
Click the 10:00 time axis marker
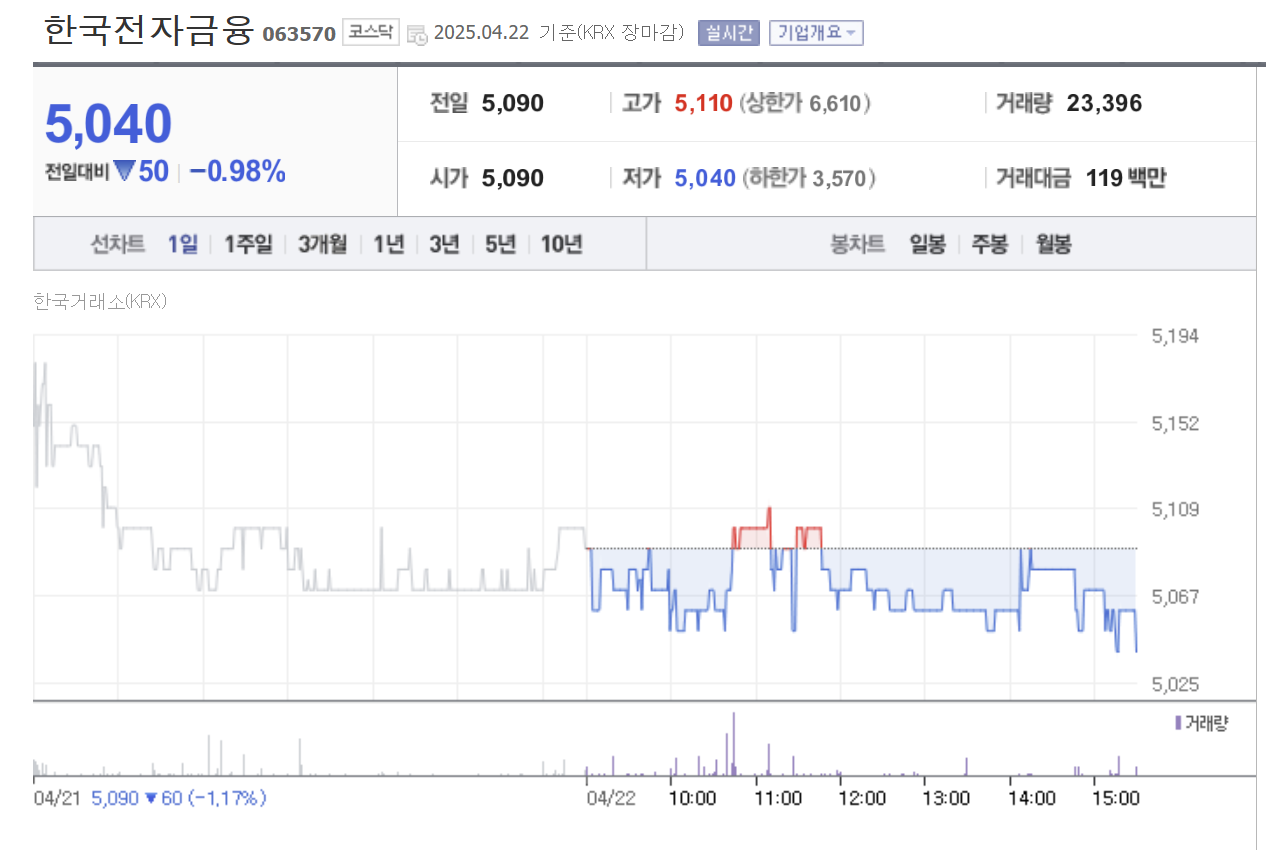click(x=692, y=798)
